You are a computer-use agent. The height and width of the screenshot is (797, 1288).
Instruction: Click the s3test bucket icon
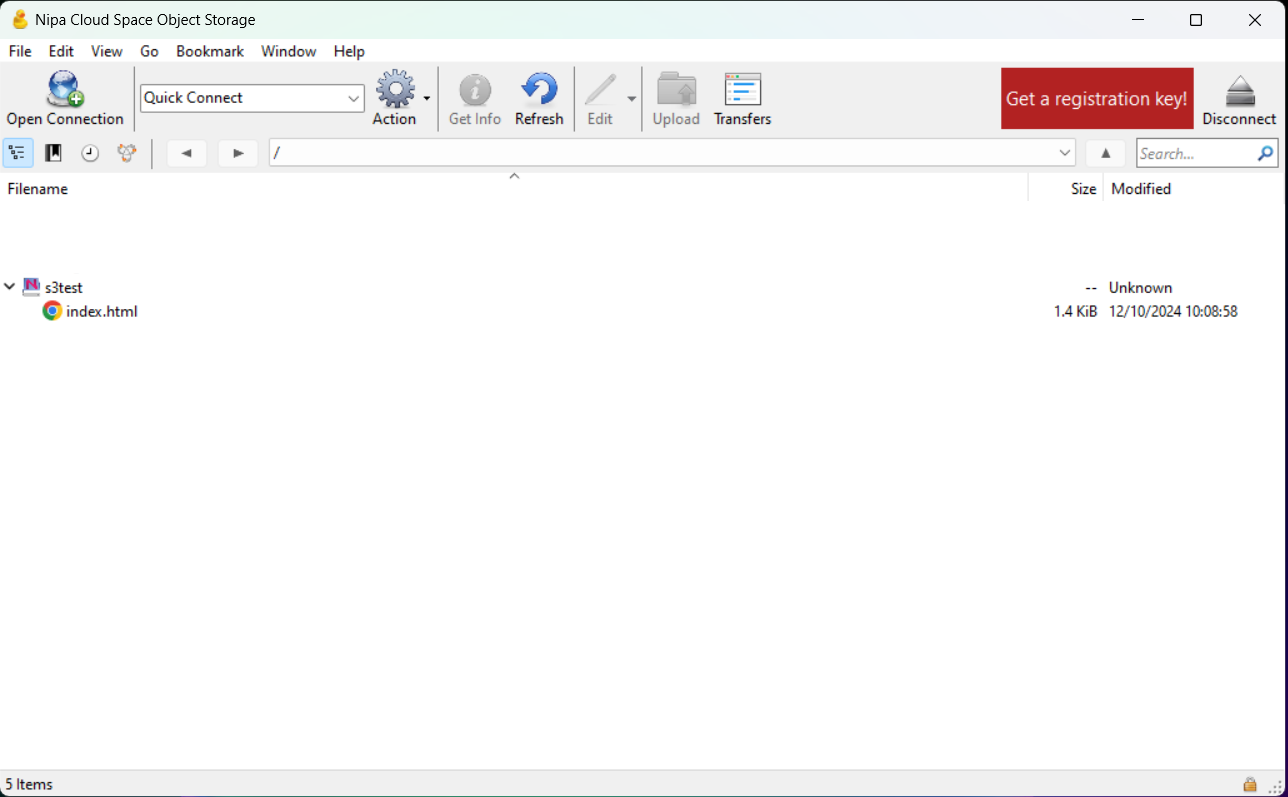tap(31, 287)
